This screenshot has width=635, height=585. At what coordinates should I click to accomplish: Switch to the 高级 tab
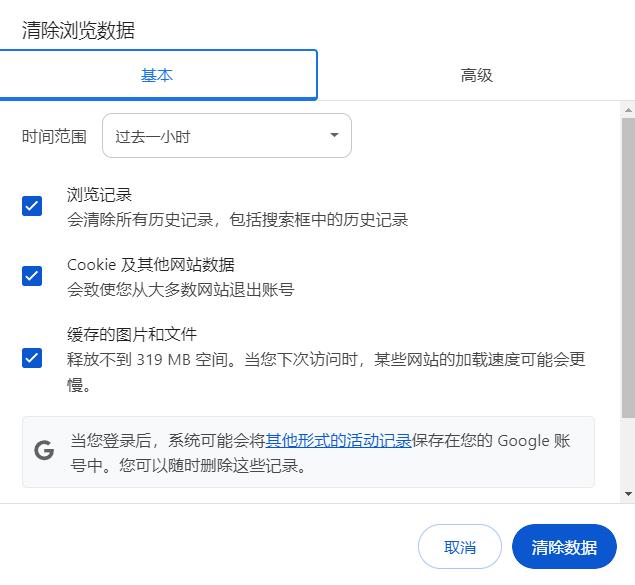pos(476,75)
